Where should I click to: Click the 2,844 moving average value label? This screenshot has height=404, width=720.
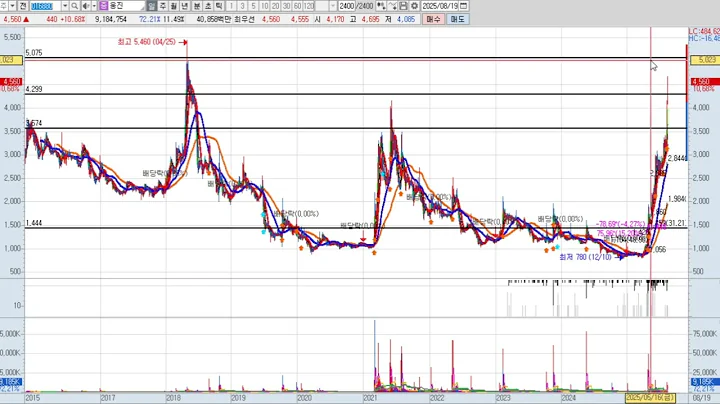(x=677, y=158)
